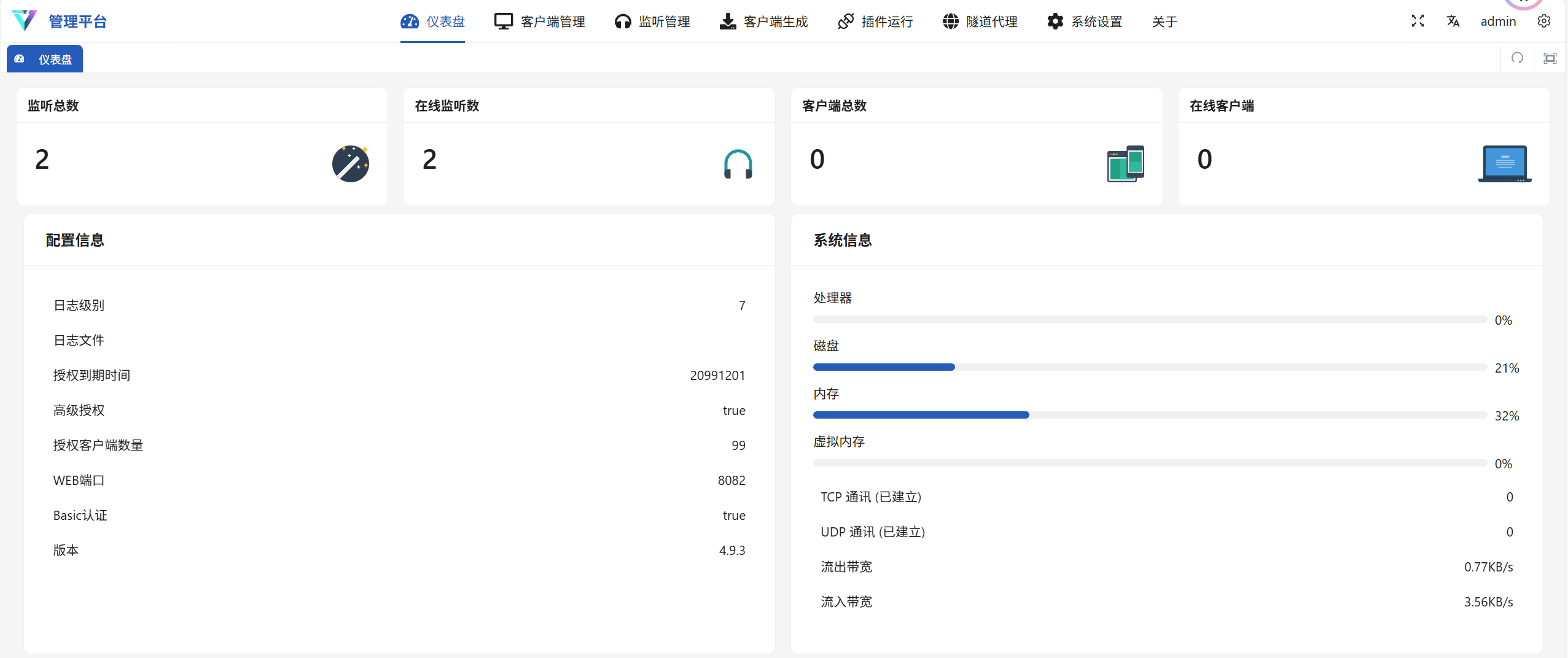Open the admin user menu
The height and width of the screenshot is (658, 1568).
tap(1497, 21)
